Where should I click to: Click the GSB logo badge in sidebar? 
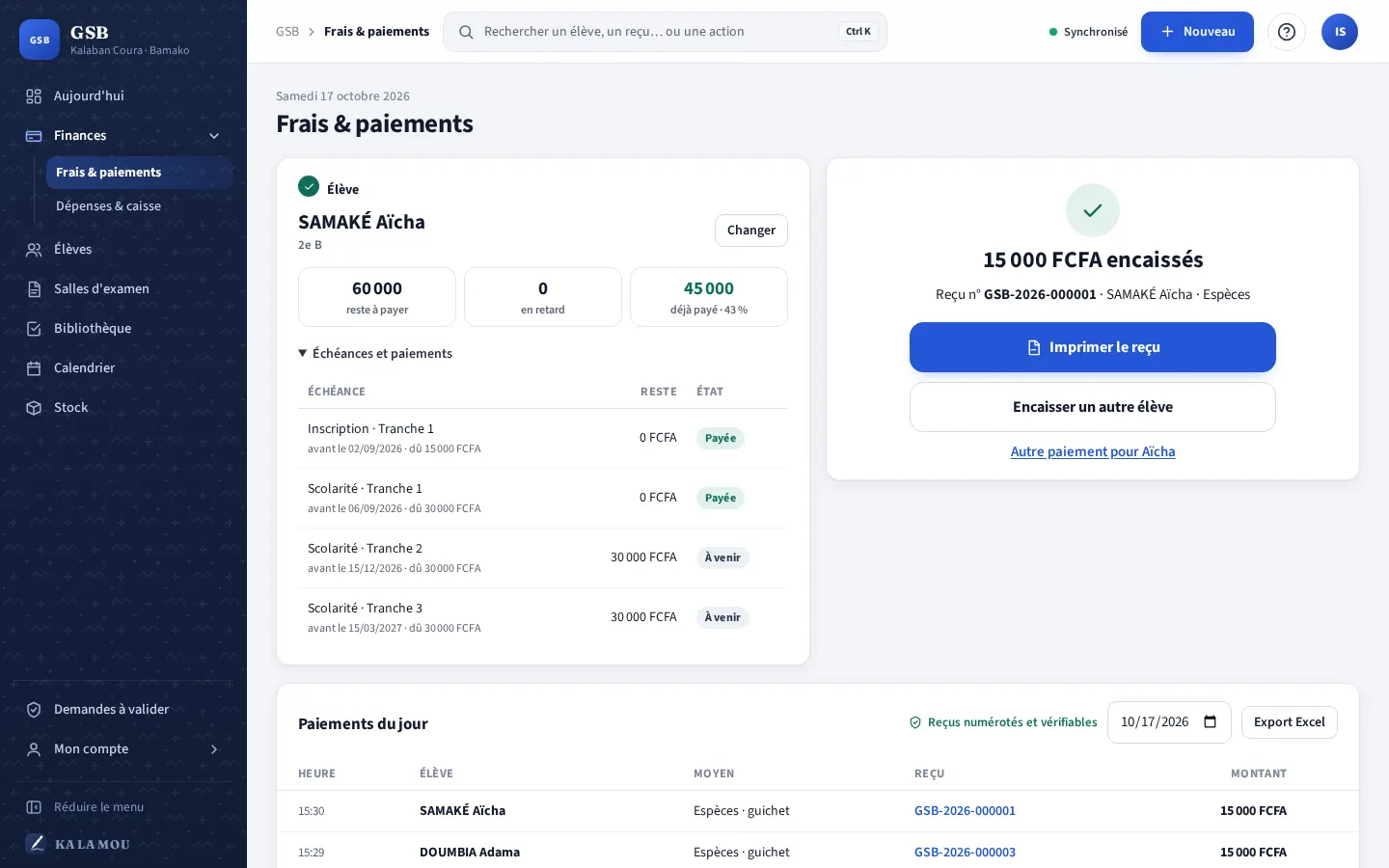(40, 40)
